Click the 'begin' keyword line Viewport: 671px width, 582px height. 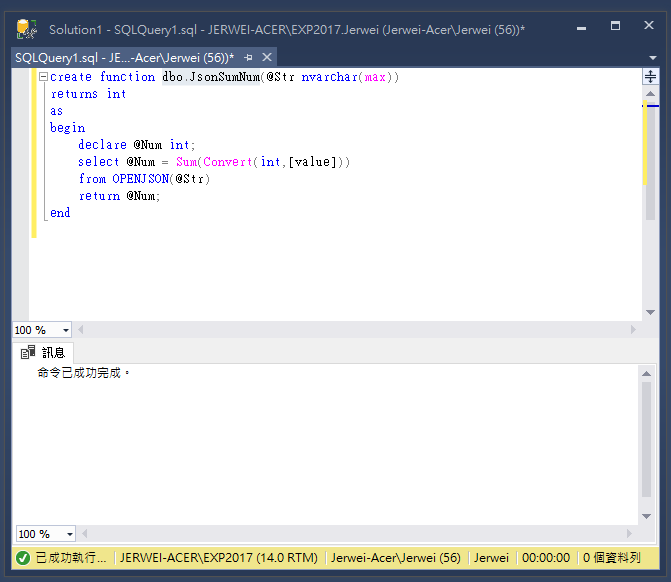pos(68,128)
